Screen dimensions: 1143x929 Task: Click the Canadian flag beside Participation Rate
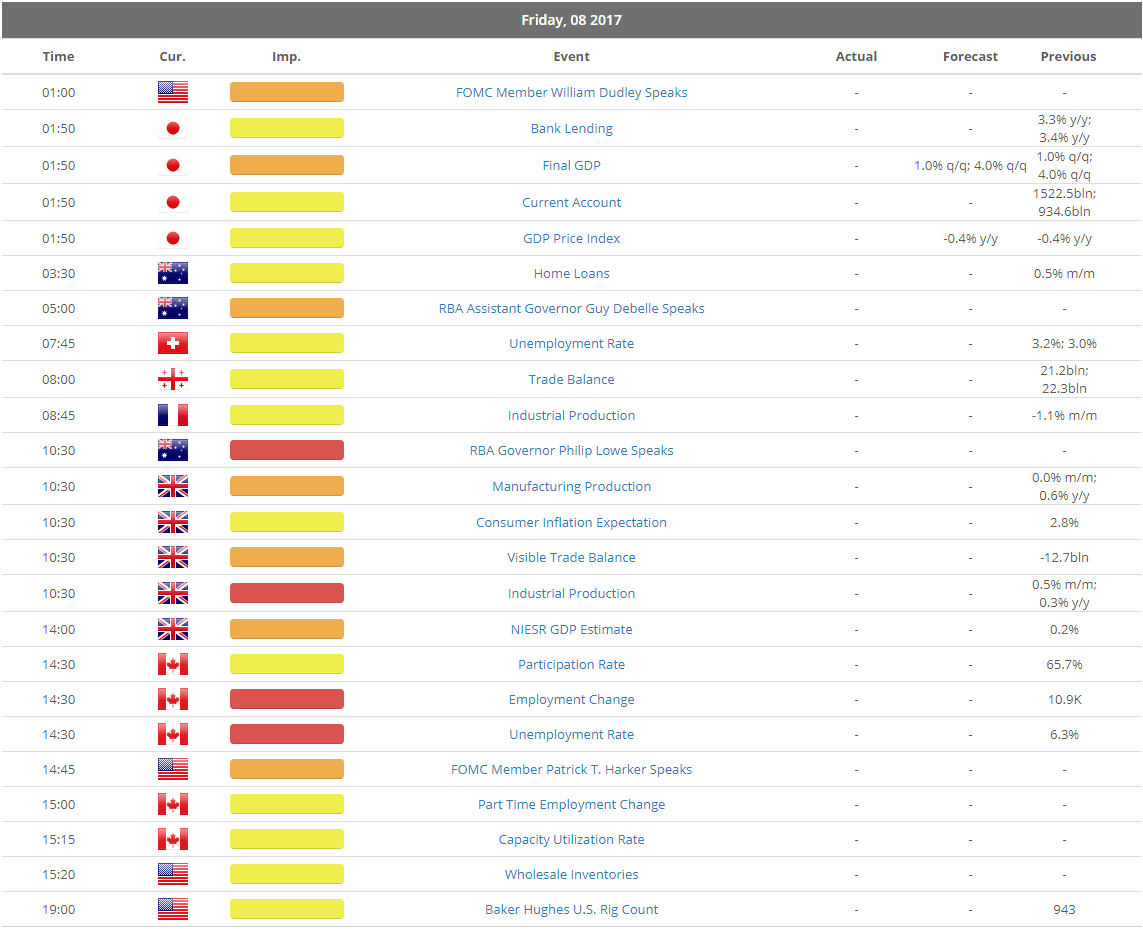pyautogui.click(x=172, y=665)
